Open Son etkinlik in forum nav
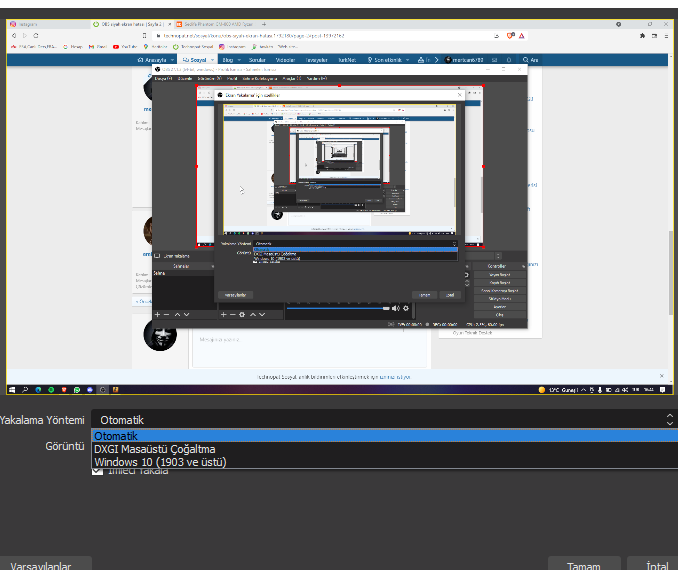Image resolution: width=678 pixels, height=570 pixels. 385,60
